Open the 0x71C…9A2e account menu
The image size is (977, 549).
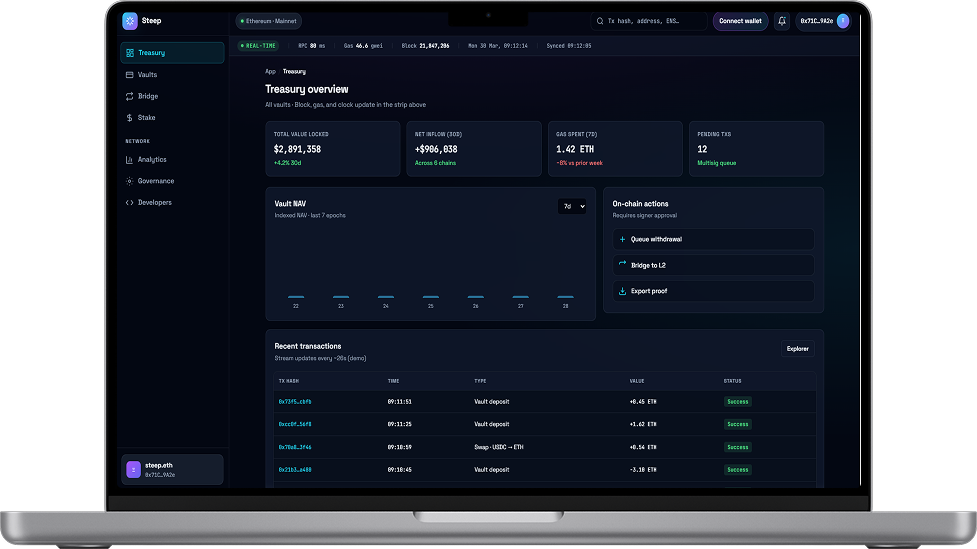pyautogui.click(x=823, y=21)
